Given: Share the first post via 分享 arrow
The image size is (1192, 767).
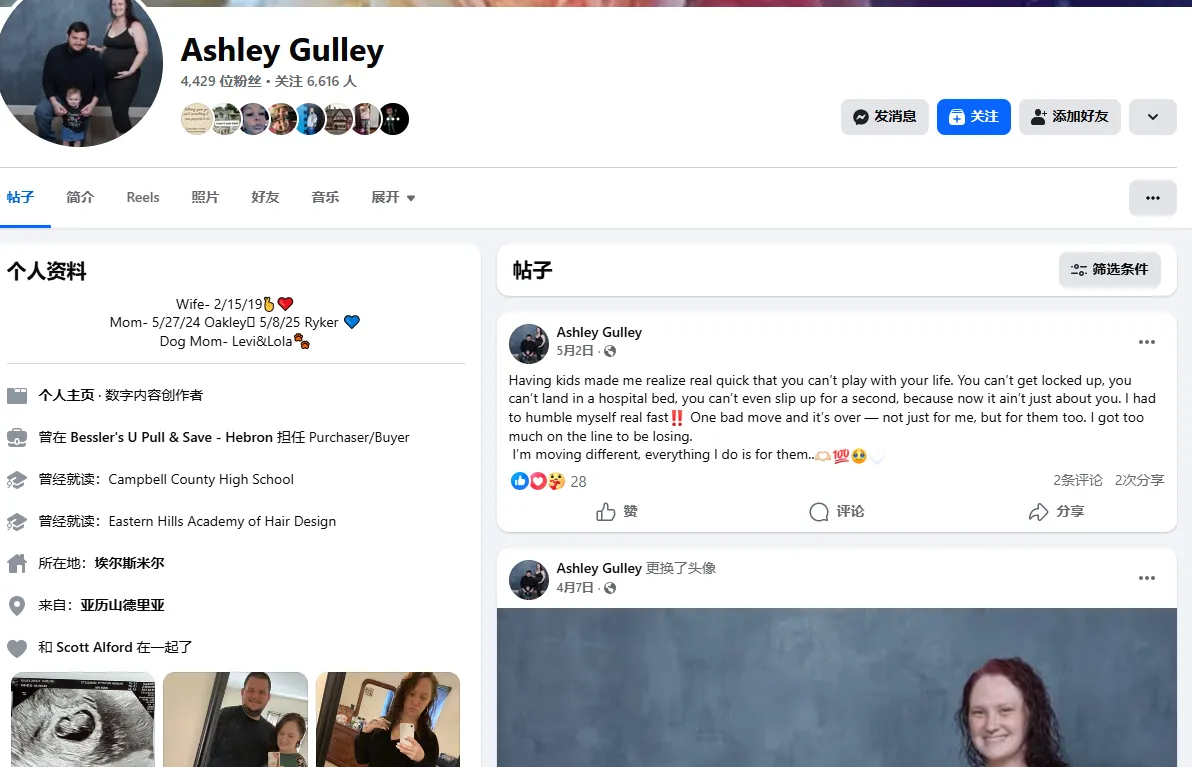Looking at the screenshot, I should [1038, 512].
